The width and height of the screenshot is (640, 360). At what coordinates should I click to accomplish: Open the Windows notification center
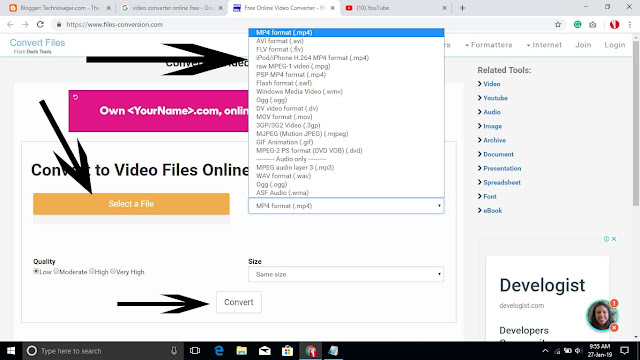tap(624, 351)
